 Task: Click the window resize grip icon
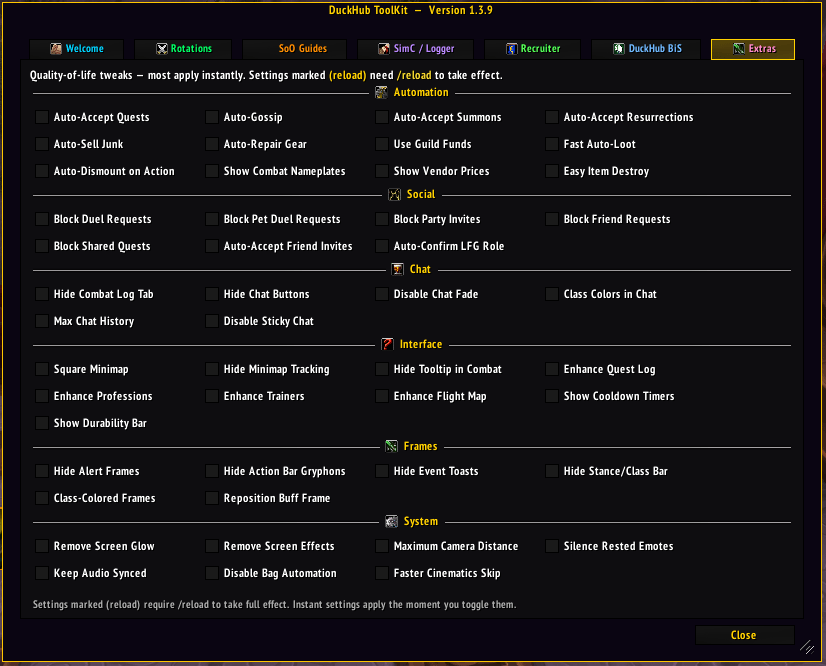807,648
